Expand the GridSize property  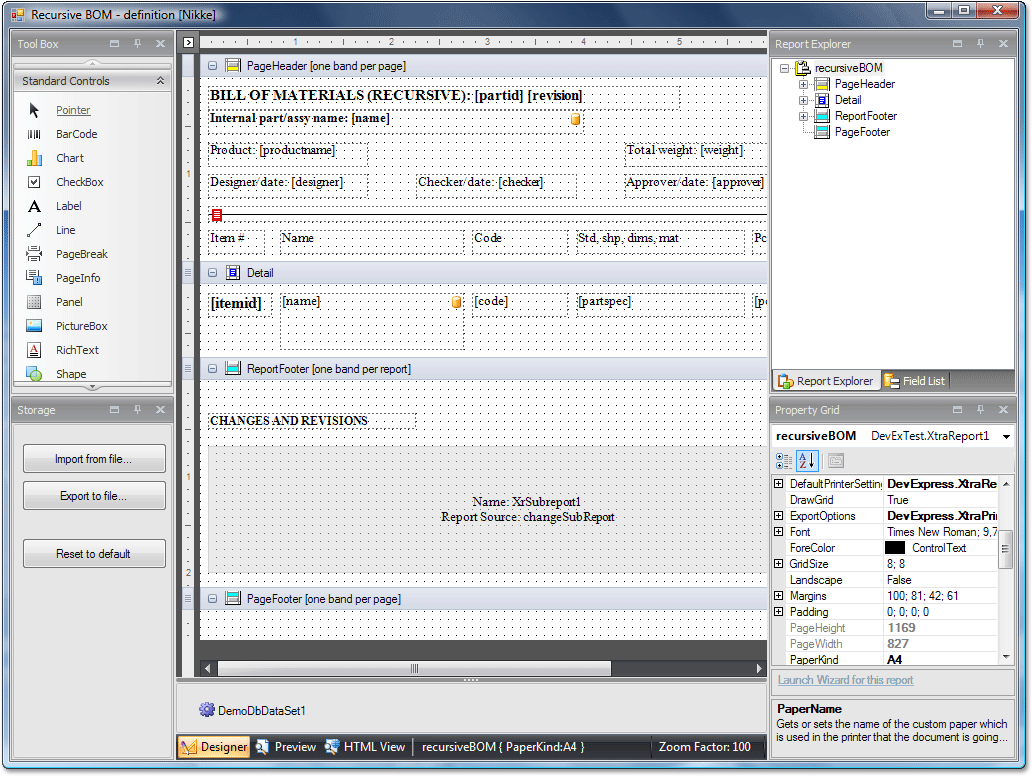point(779,563)
